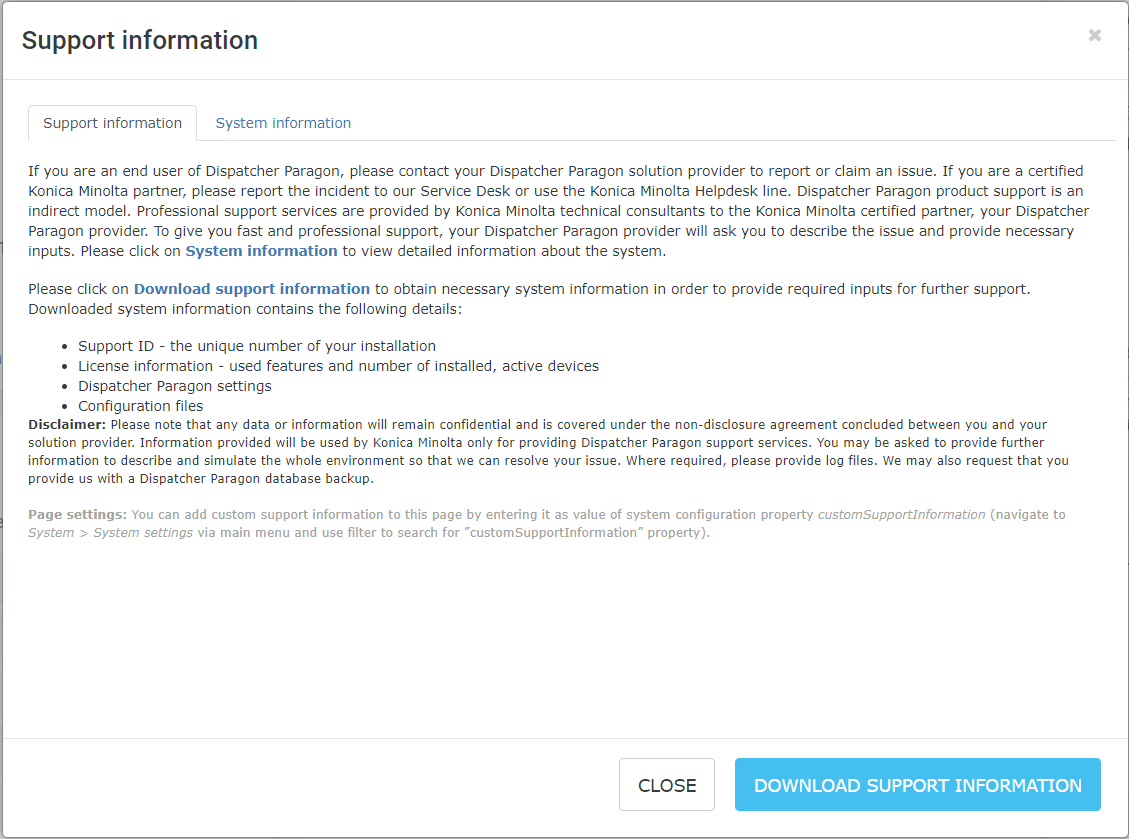This screenshot has height=839, width=1129.
Task: Click the italic 'System > System settings' text
Action: tap(110, 533)
